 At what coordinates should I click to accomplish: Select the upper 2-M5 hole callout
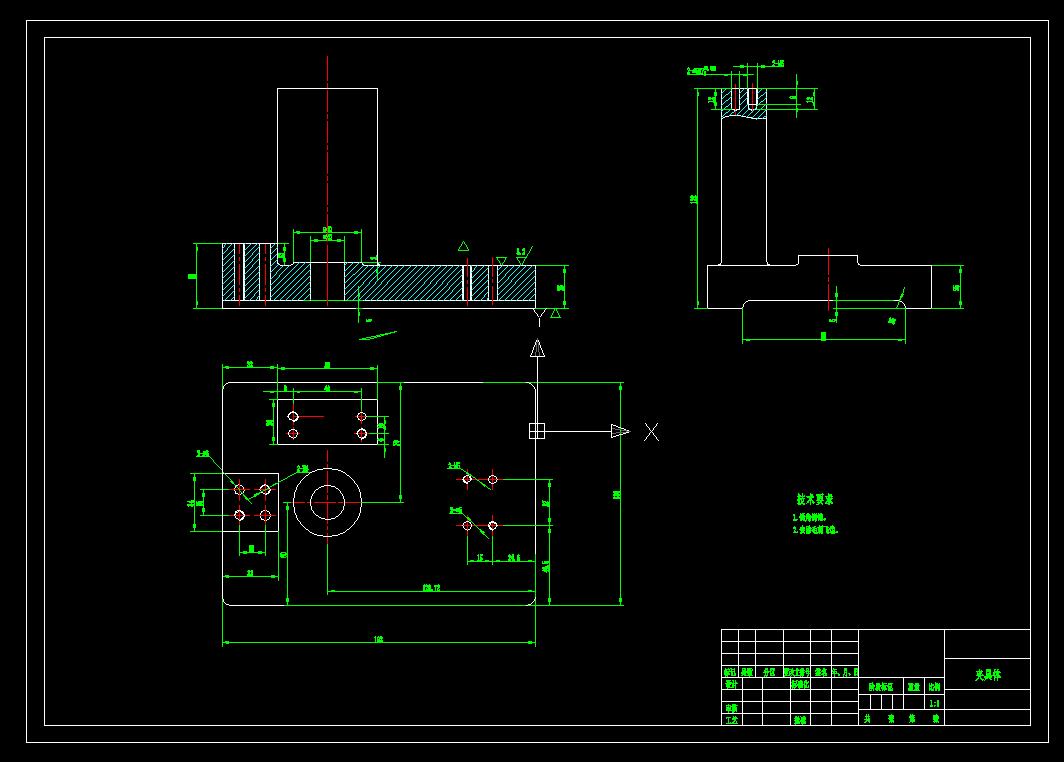point(454,465)
